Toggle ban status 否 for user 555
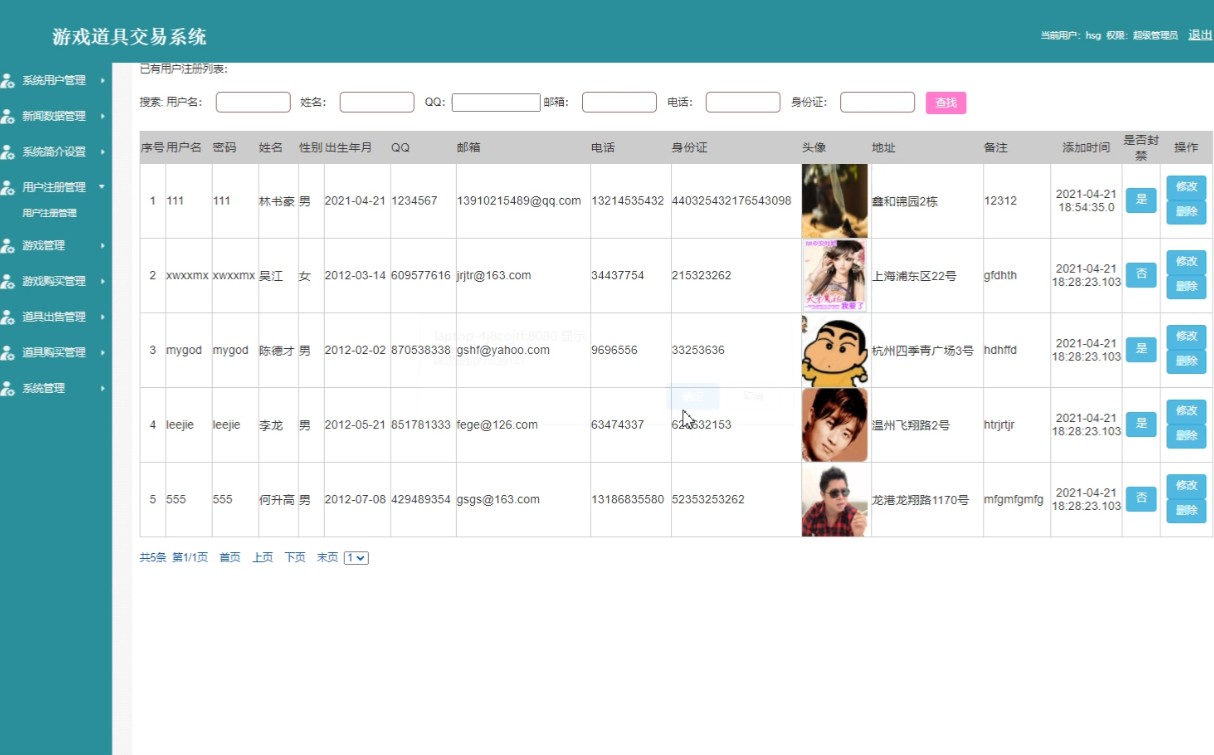The width and height of the screenshot is (1214, 755). tap(1141, 498)
